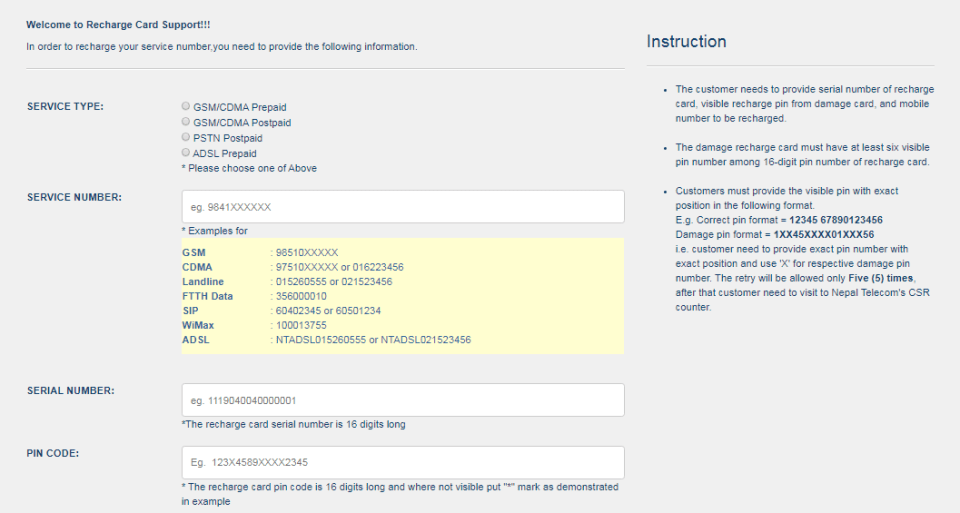The image size is (960, 513).
Task: Click the 'Instruction' heading
Action: 686,42
